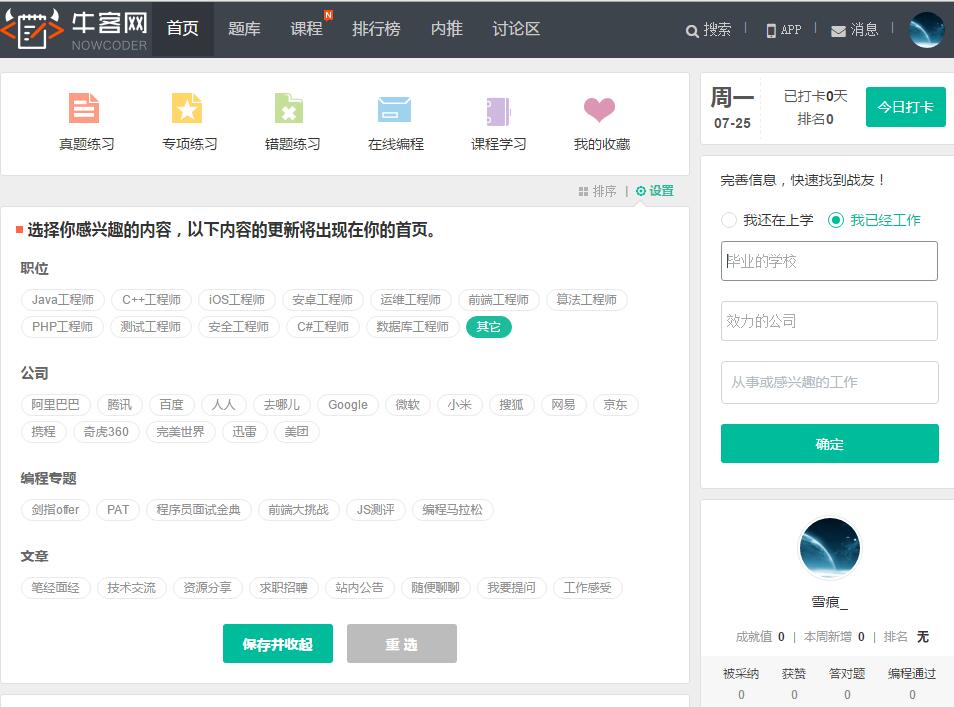Image resolution: width=954 pixels, height=707 pixels.
Task: Collapse the 设置 settings panel
Action: [x=655, y=191]
